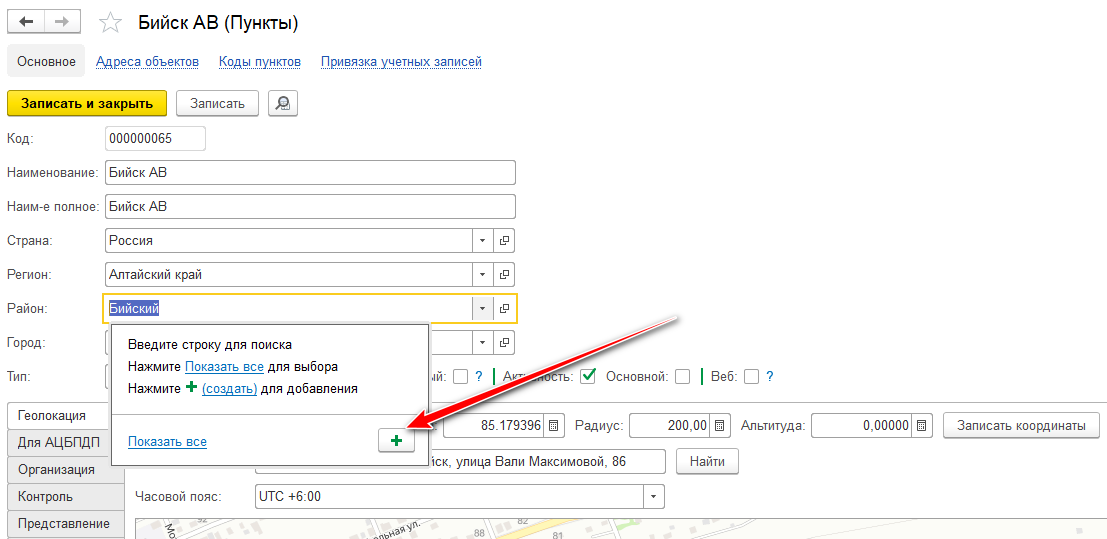This screenshot has width=1107, height=539.
Task: Switch to Адреса объектов tab
Action: pos(147,62)
